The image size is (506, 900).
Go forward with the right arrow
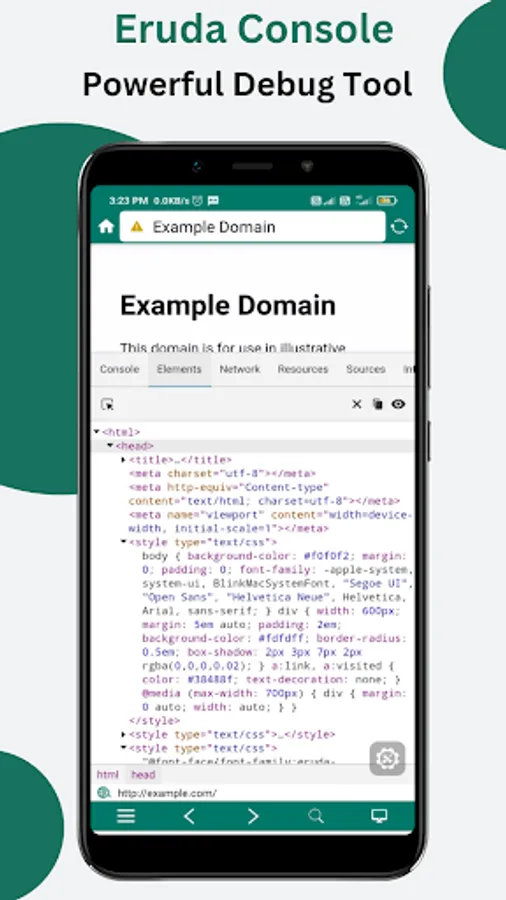253,816
